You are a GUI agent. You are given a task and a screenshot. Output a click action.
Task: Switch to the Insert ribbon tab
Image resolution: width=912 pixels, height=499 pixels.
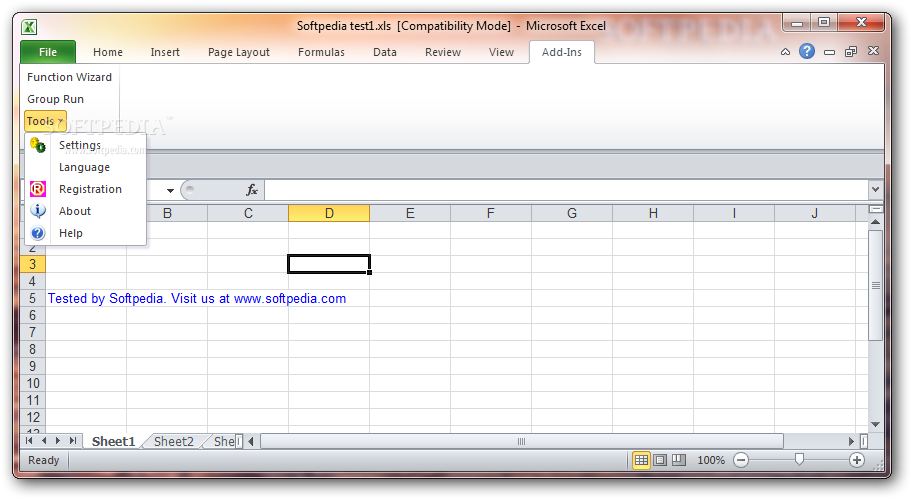pos(165,52)
